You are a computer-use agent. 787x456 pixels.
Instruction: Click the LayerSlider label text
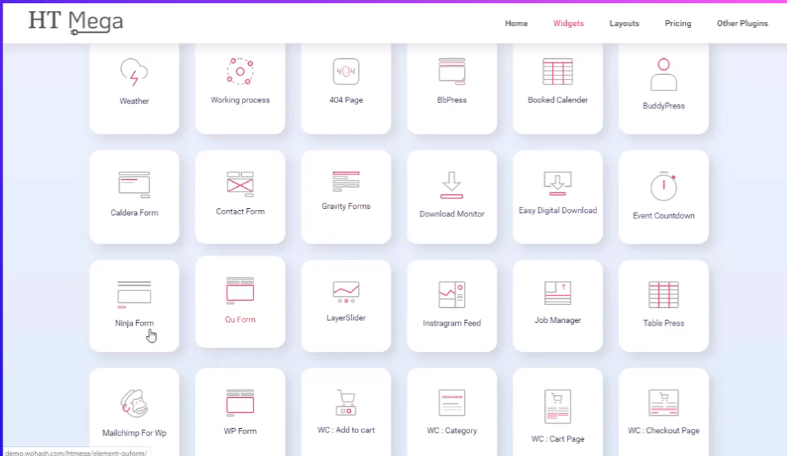tap(346, 318)
